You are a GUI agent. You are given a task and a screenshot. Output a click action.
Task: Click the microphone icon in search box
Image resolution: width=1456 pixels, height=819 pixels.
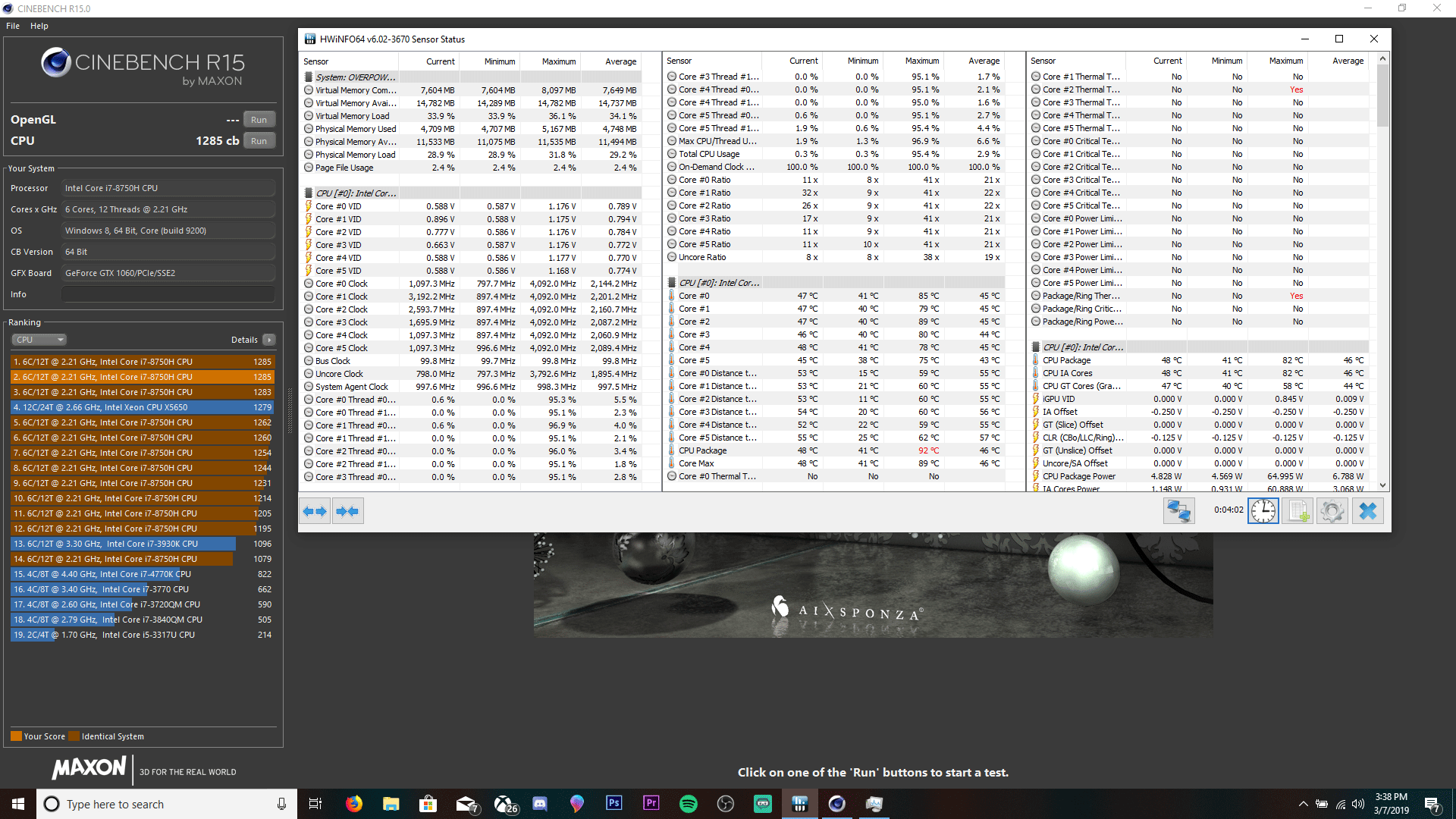pyautogui.click(x=281, y=804)
